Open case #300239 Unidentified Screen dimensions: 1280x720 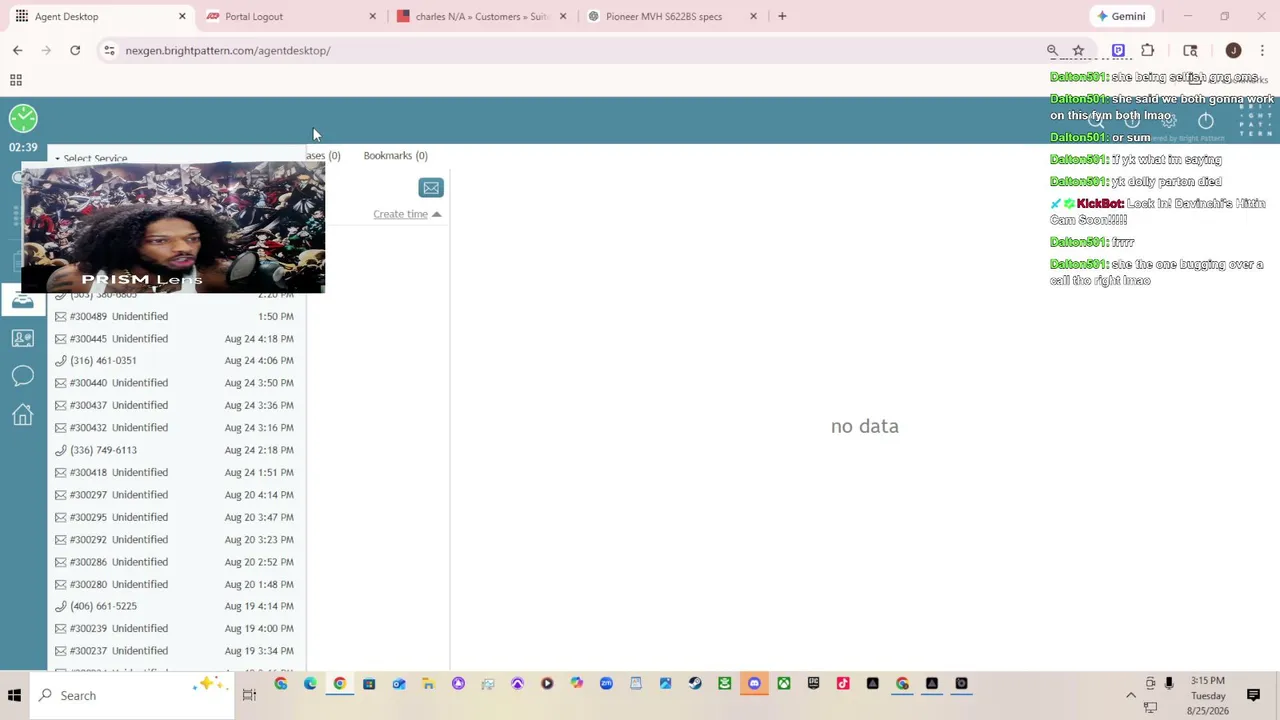click(x=175, y=628)
